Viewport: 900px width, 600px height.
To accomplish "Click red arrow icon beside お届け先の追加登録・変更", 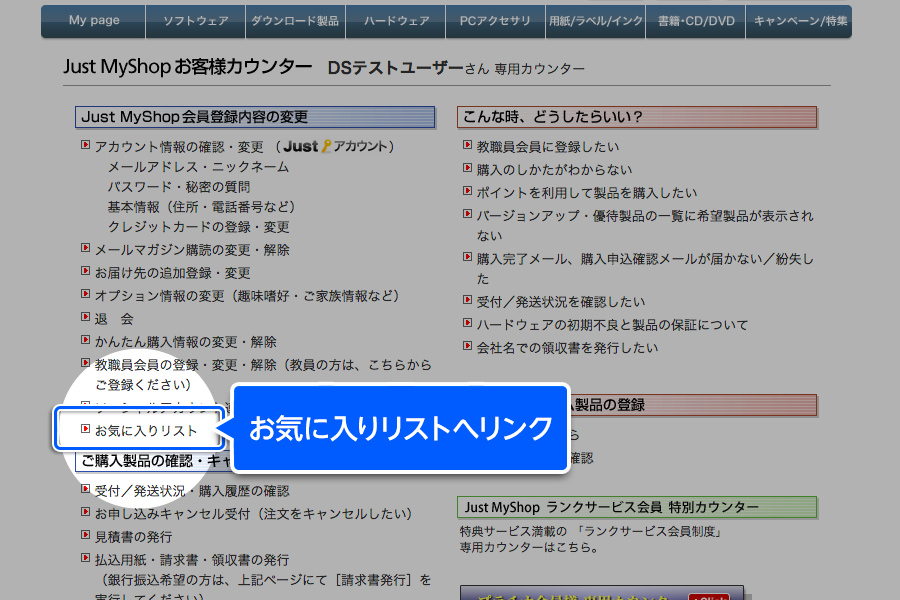I will tap(86, 271).
